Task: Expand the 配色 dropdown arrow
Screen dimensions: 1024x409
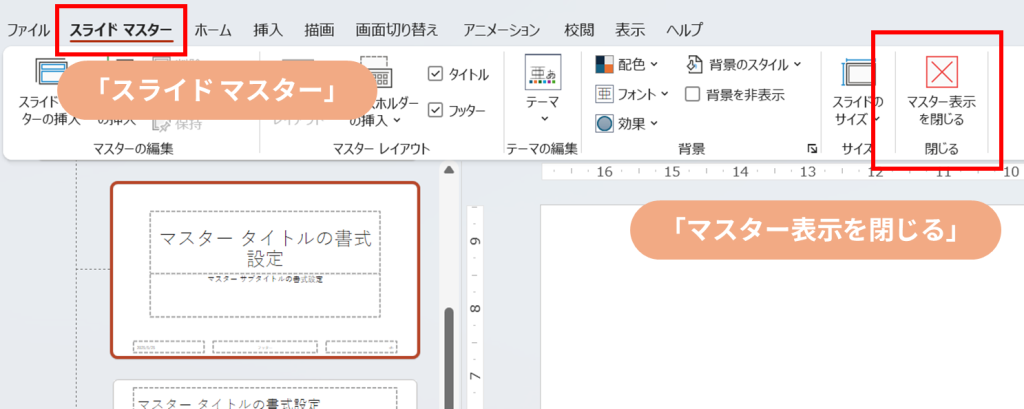Action: tap(654, 65)
